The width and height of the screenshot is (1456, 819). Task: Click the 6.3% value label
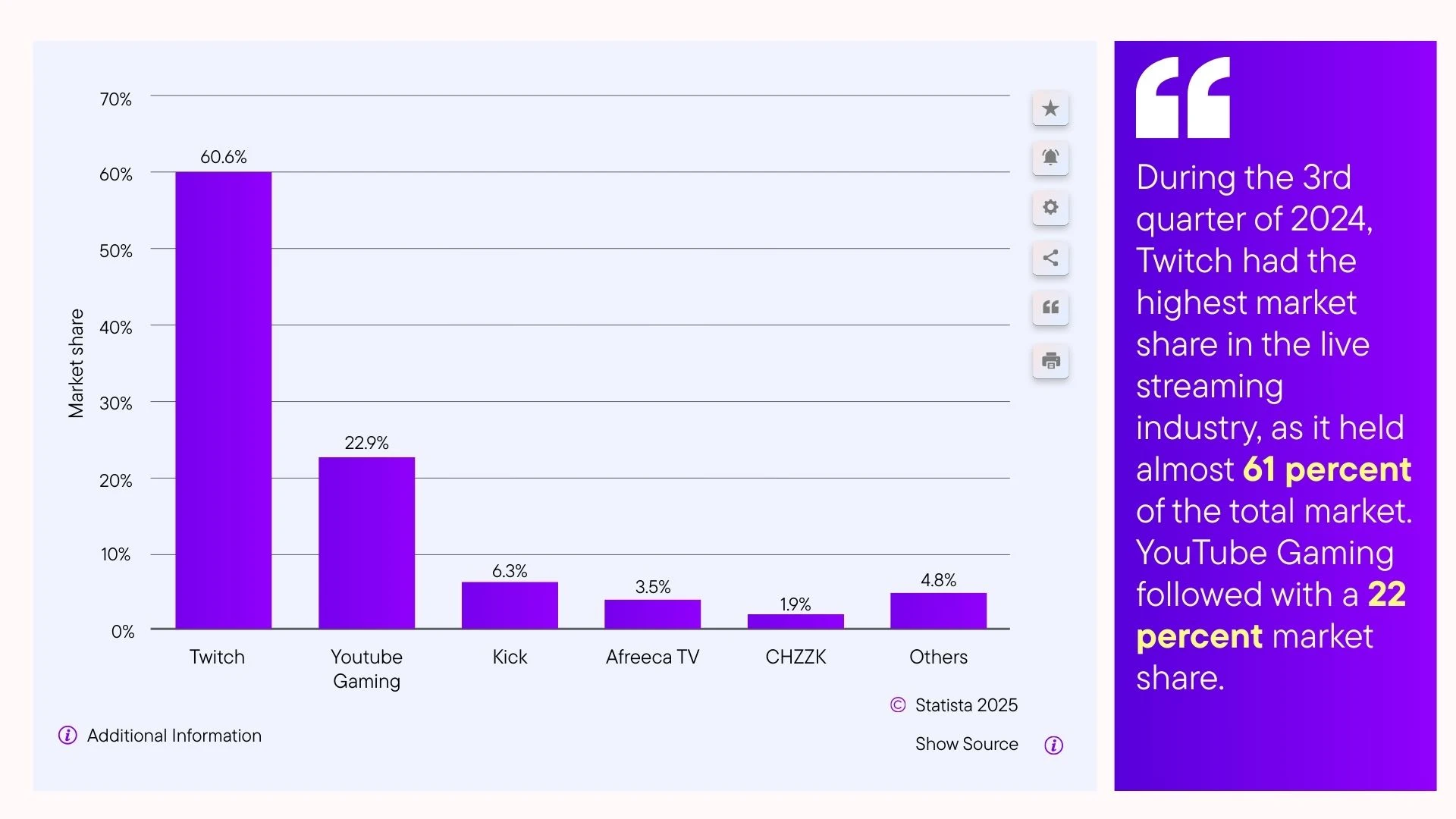tap(510, 571)
